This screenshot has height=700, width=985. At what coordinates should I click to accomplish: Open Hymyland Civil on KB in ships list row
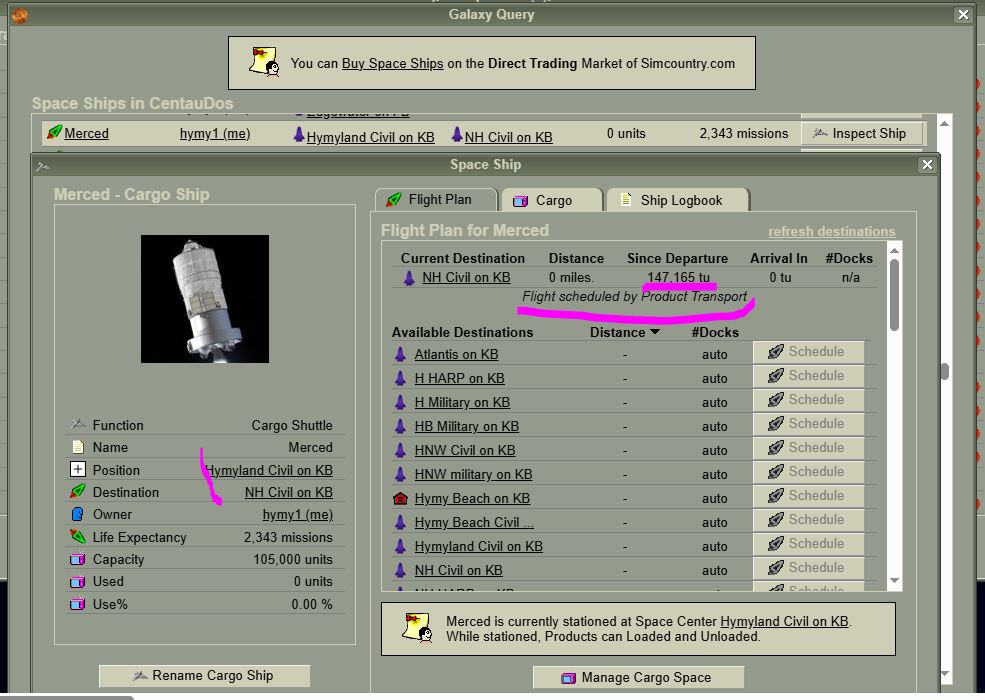(370, 137)
